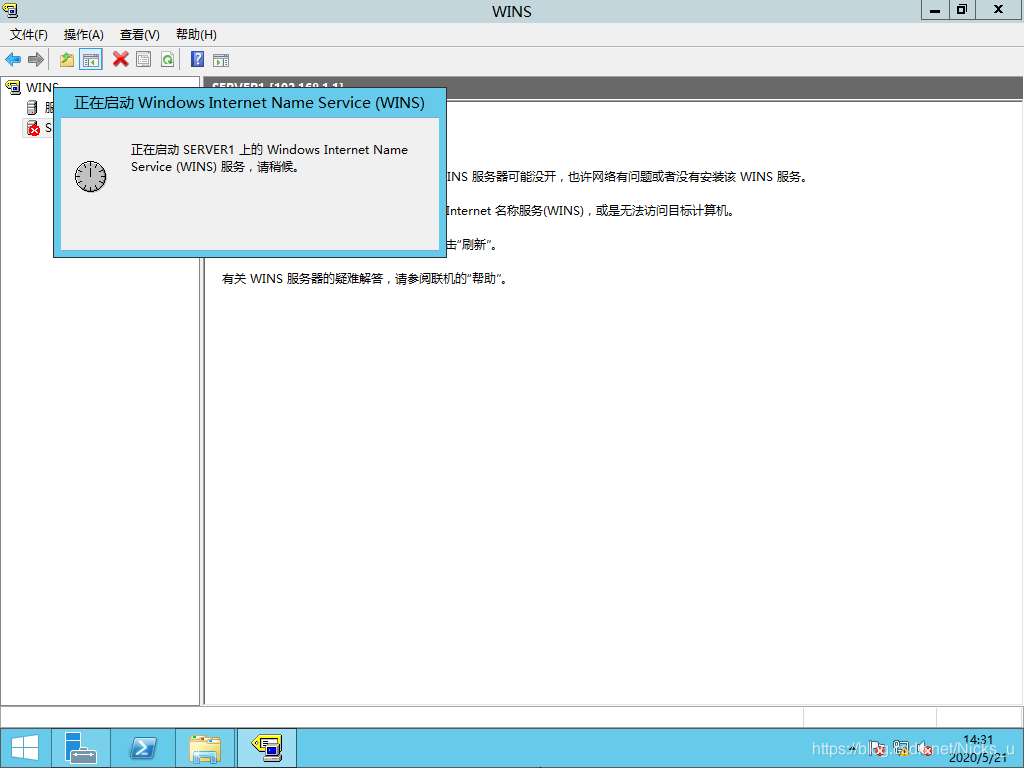Click the gray Forward arrow toolbar icon
The width and height of the screenshot is (1024, 768).
click(36, 60)
